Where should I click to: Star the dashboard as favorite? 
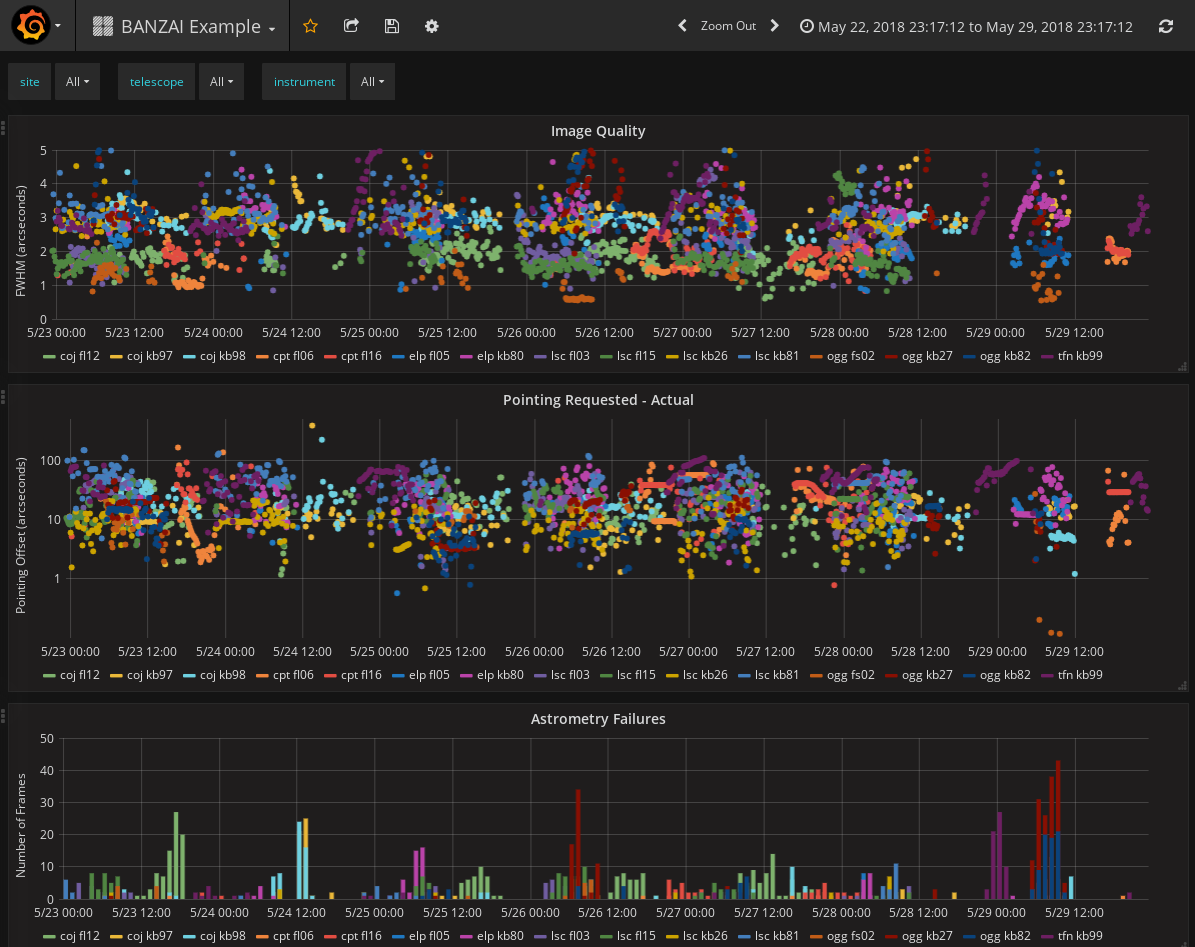(310, 26)
